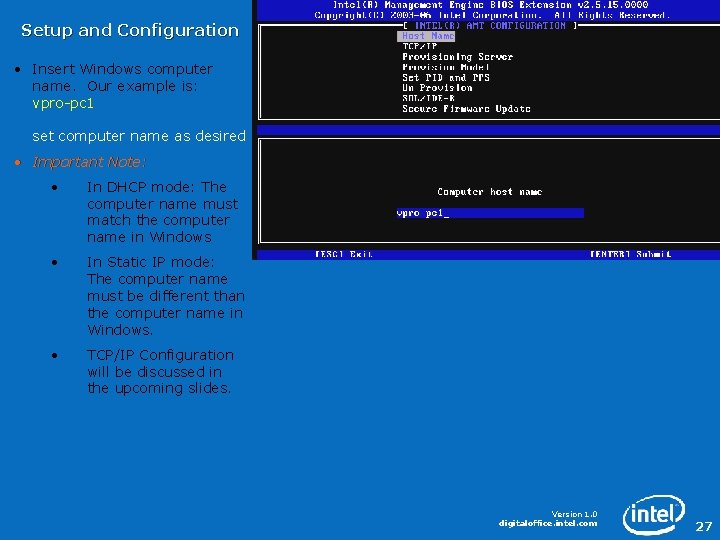Screen dimensions: 720x540
Task: Click the Management Engine BIOS Extension title line
Action: point(490,5)
